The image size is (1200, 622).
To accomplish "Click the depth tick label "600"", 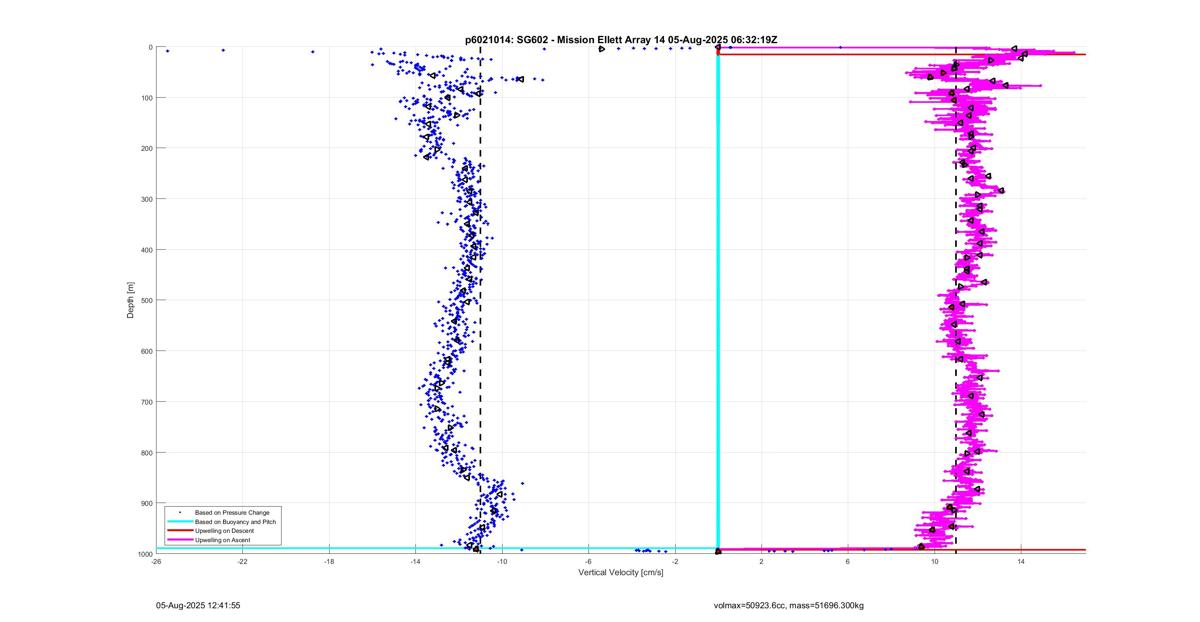I will tap(146, 351).
